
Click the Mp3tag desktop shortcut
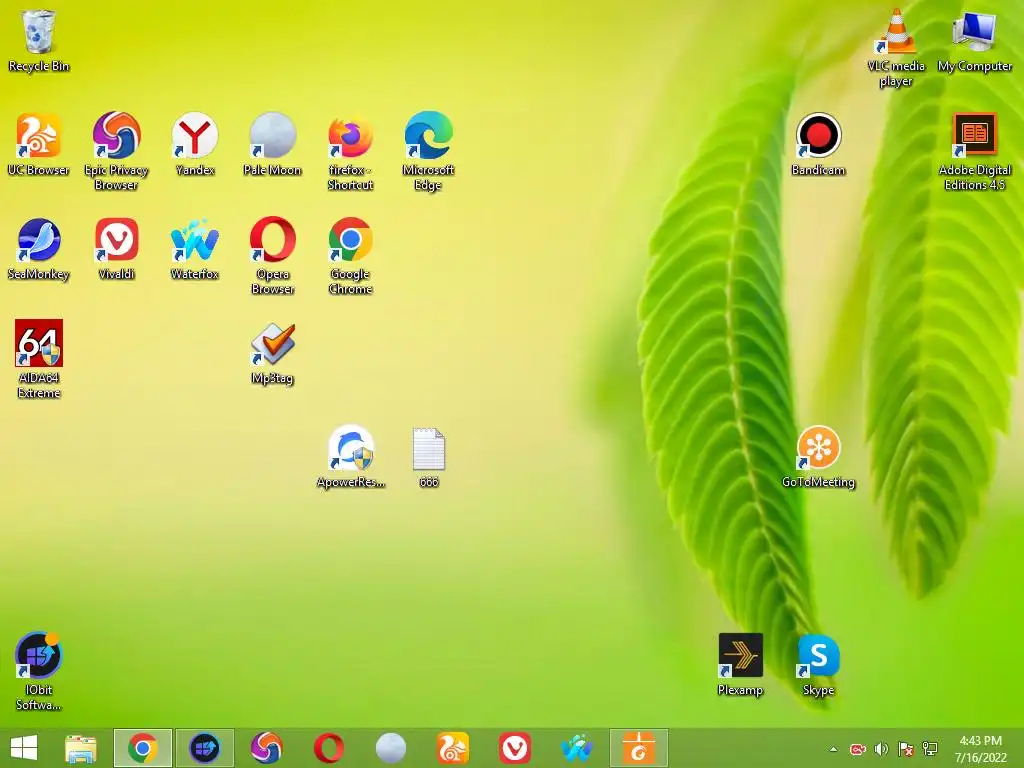click(273, 353)
